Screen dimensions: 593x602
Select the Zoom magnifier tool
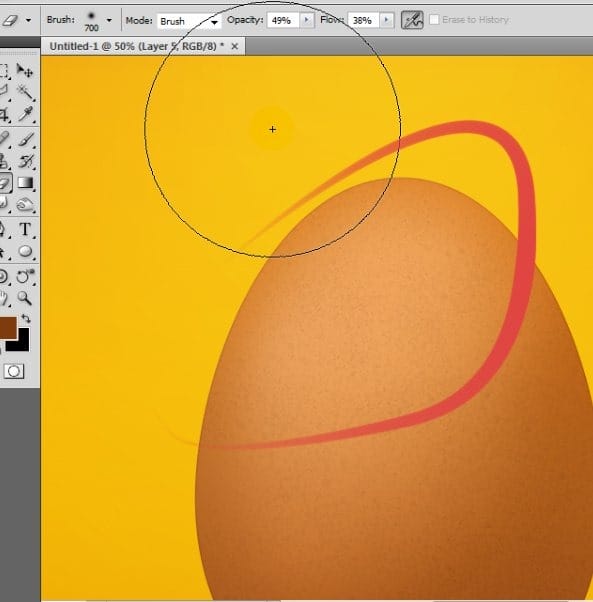tap(25, 298)
